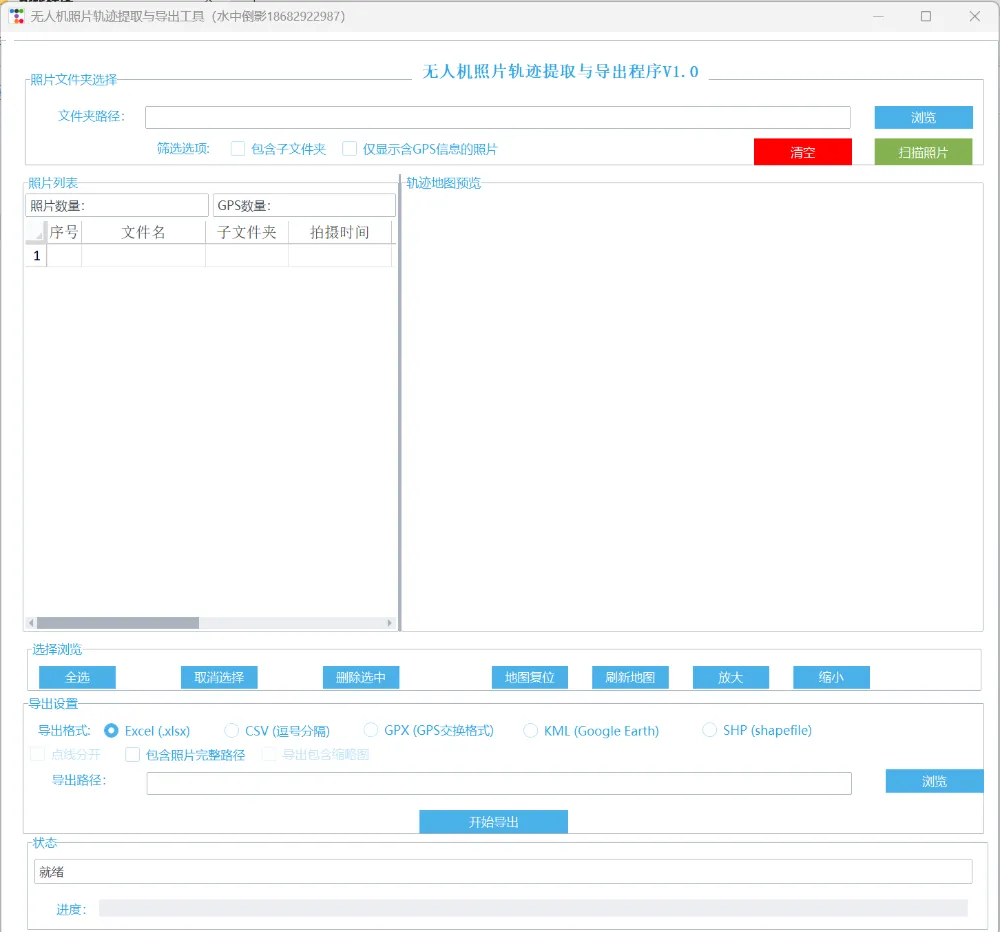
Task: Click the 刷新地图 button
Action: 630,677
